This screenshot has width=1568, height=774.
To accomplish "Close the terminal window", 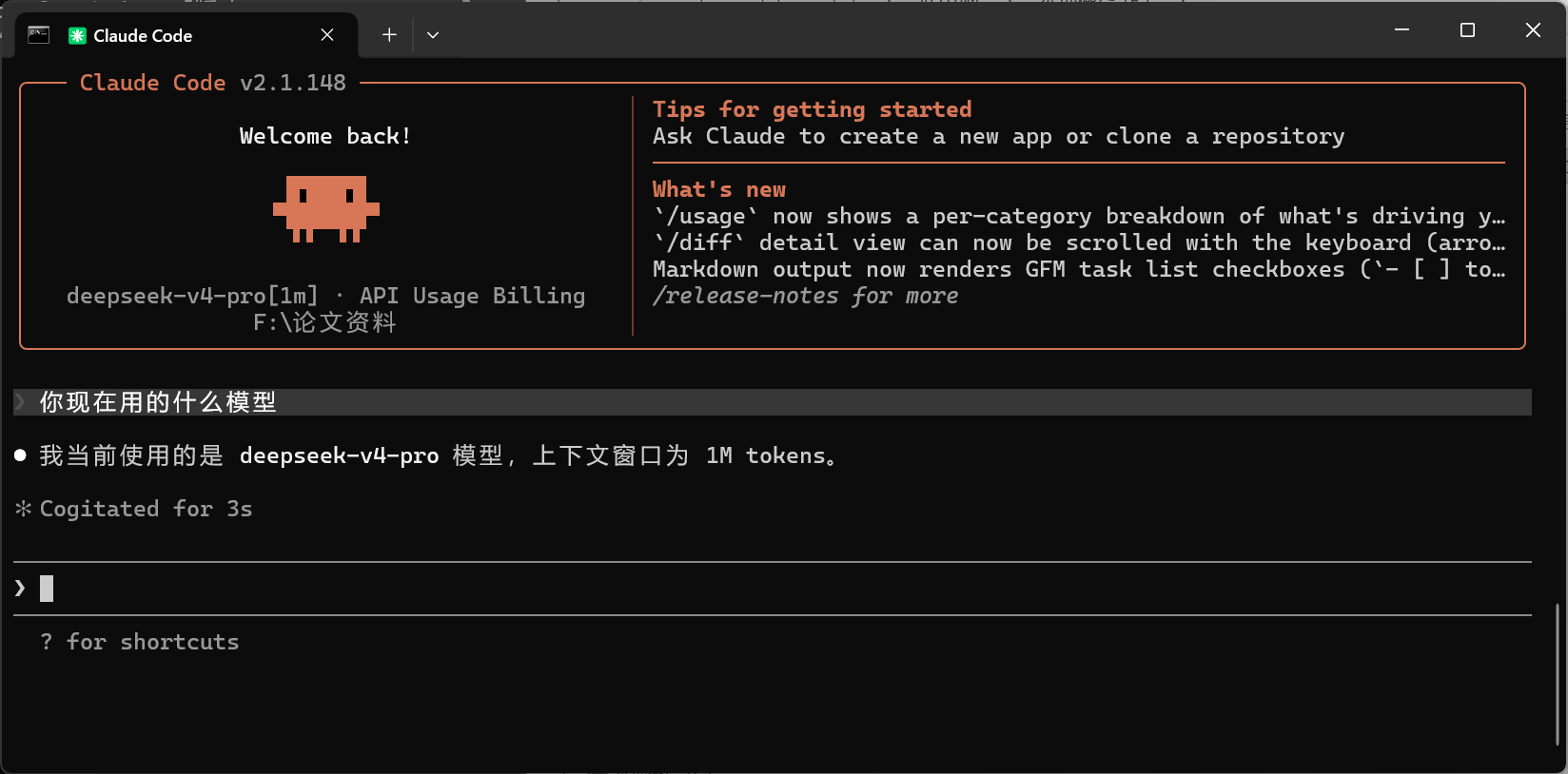I will 1533,29.
